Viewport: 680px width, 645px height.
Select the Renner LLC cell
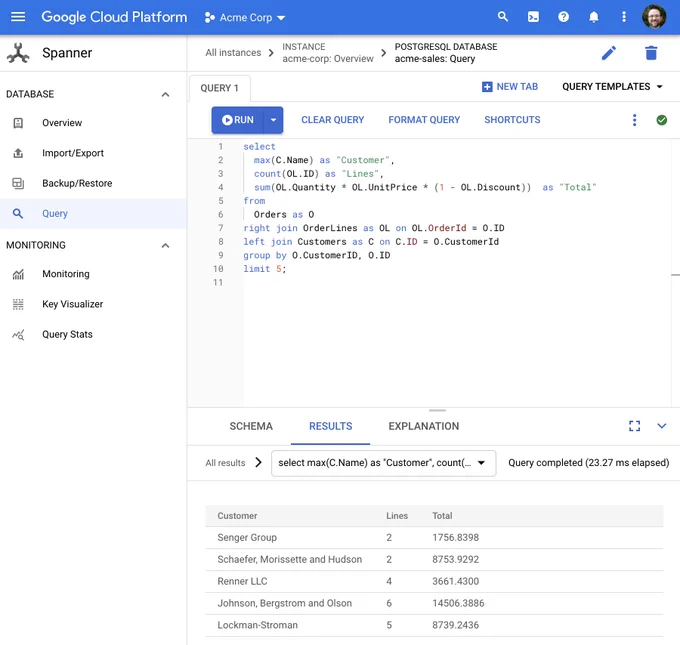coord(242,581)
